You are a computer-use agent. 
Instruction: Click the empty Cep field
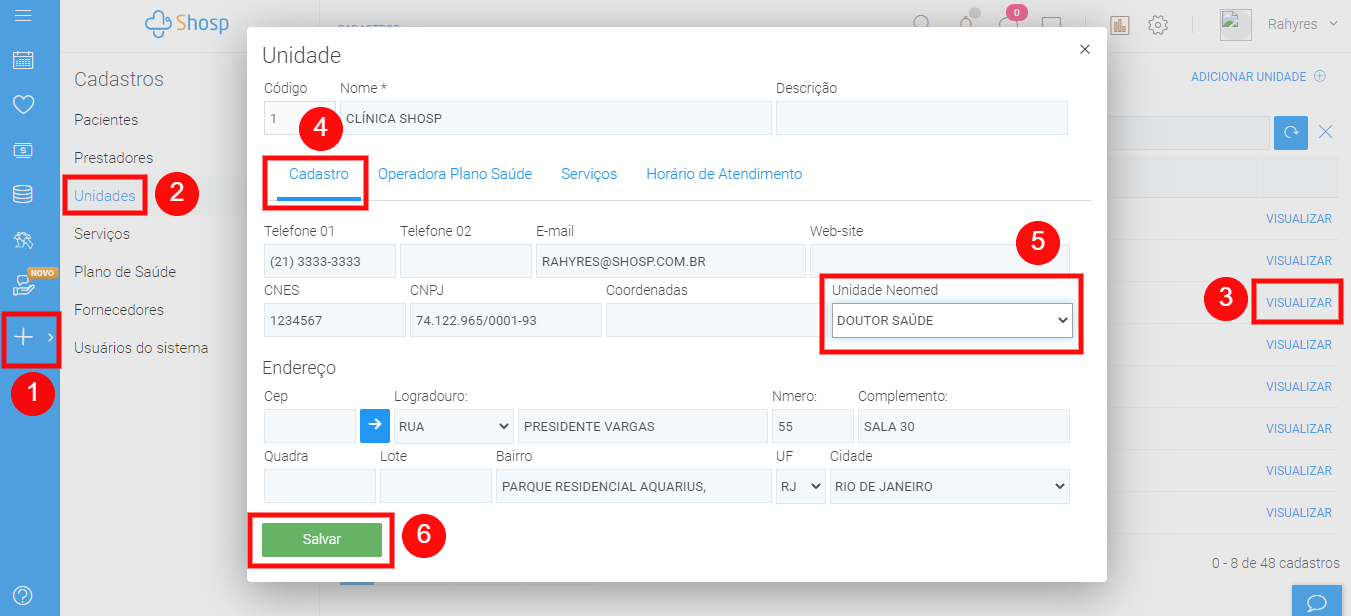click(310, 426)
